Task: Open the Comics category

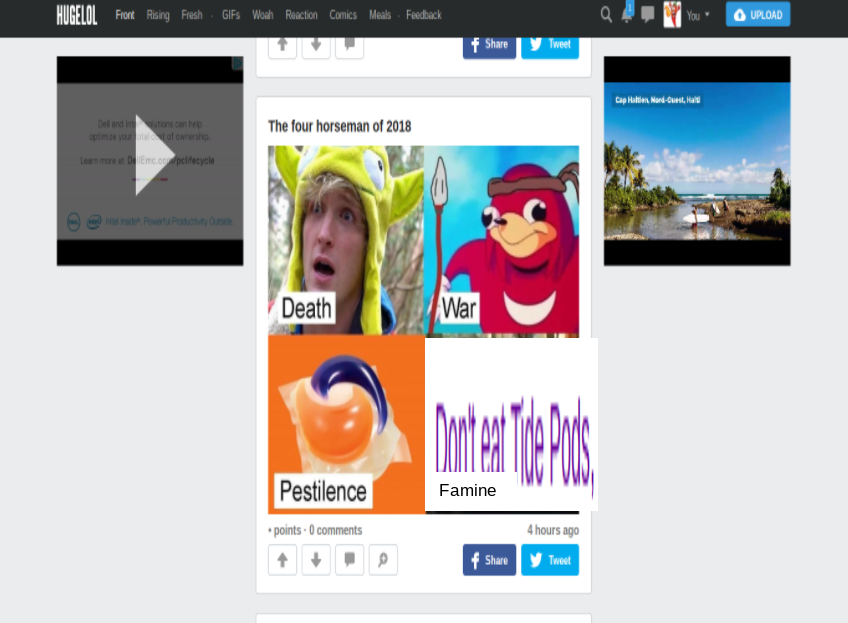Action: [x=343, y=15]
